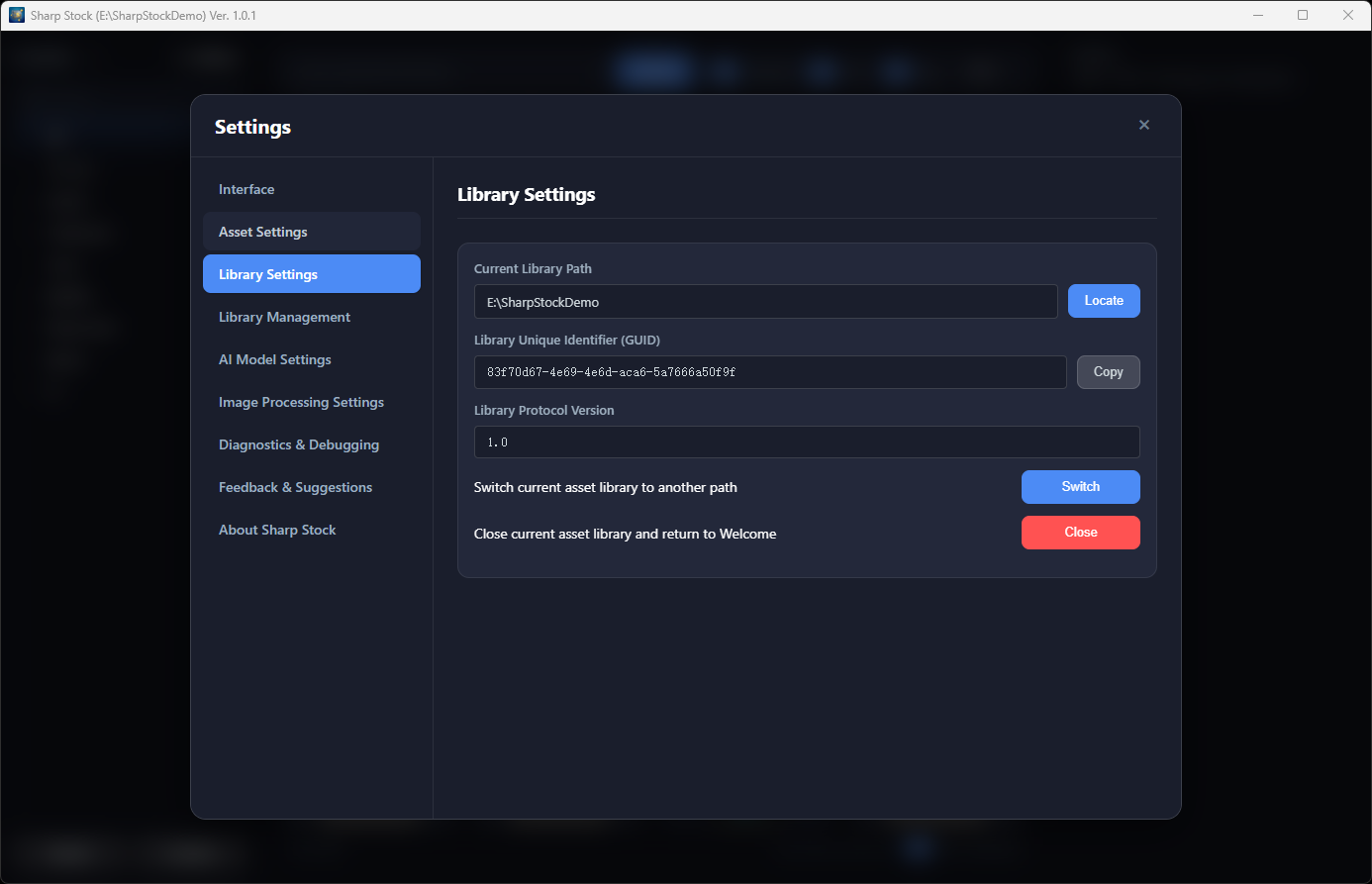Image resolution: width=1372 pixels, height=884 pixels.
Task: Click the 'Library Settings' page heading
Action: point(527,195)
